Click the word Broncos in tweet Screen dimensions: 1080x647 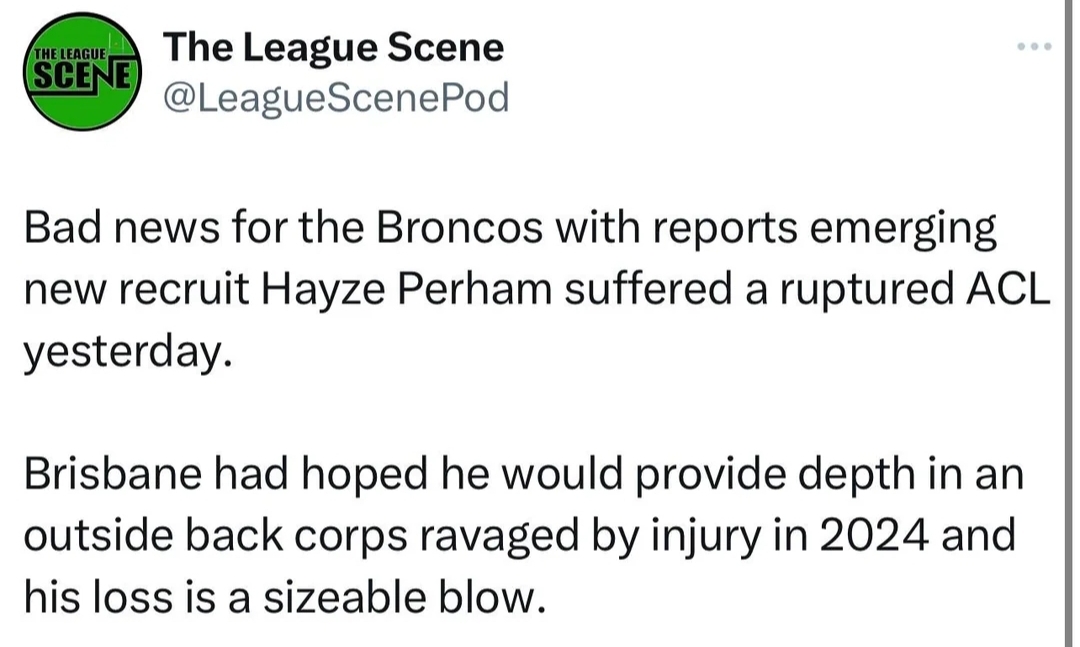tap(459, 228)
